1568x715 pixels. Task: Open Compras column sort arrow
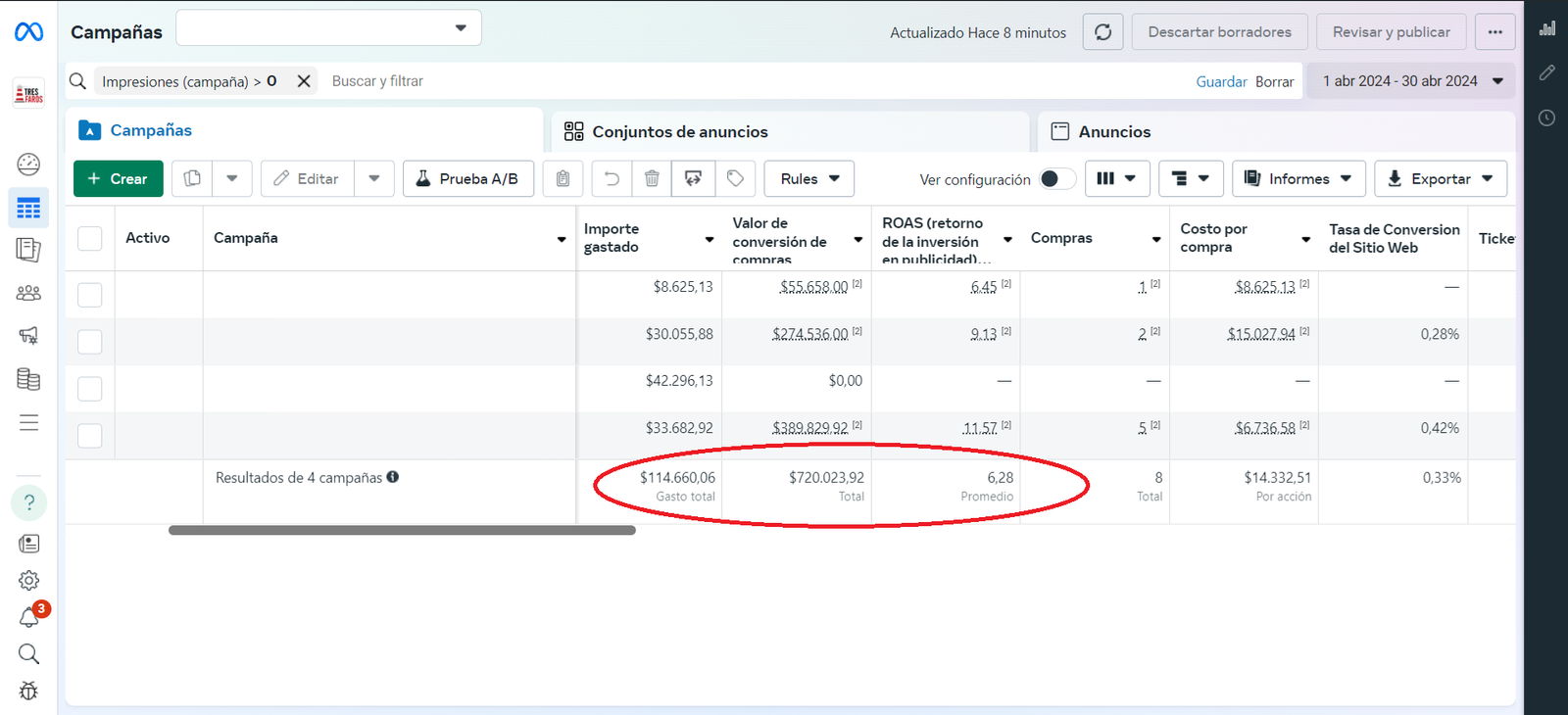pyautogui.click(x=1156, y=239)
